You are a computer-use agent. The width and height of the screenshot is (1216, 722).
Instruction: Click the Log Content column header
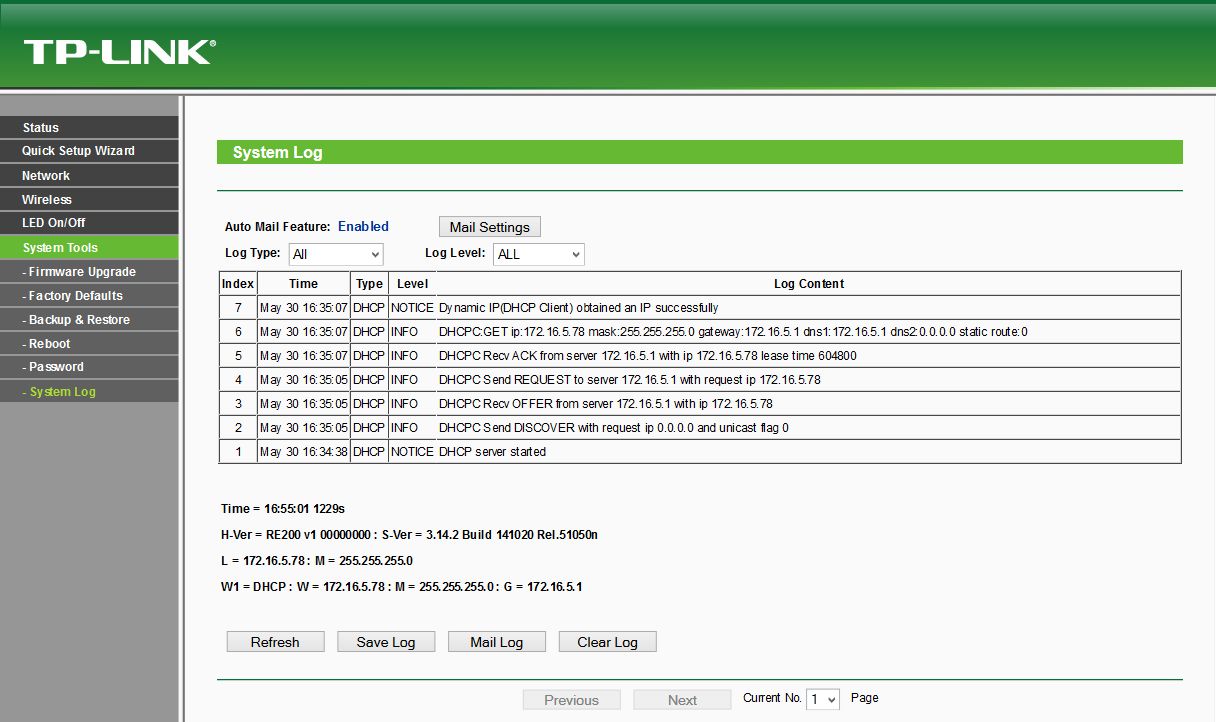(x=809, y=284)
